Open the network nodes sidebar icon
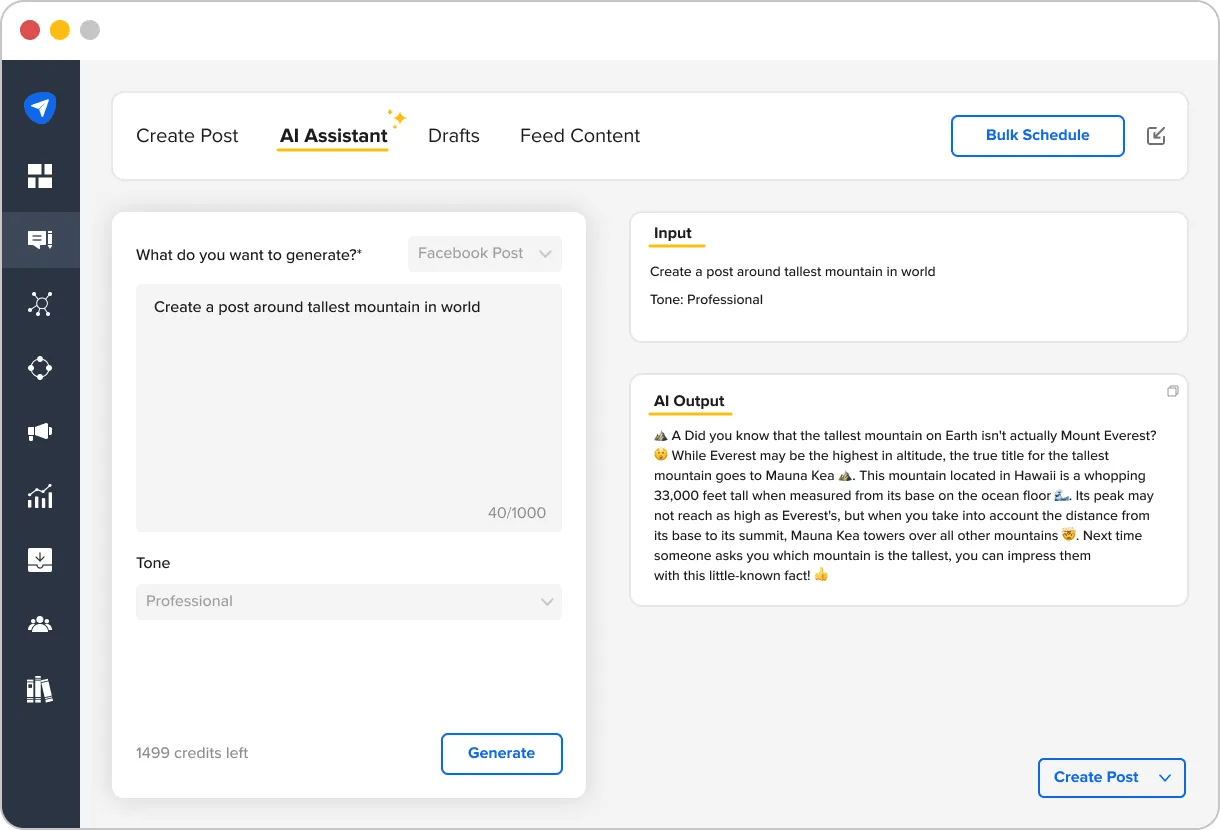1220x830 pixels. click(40, 304)
